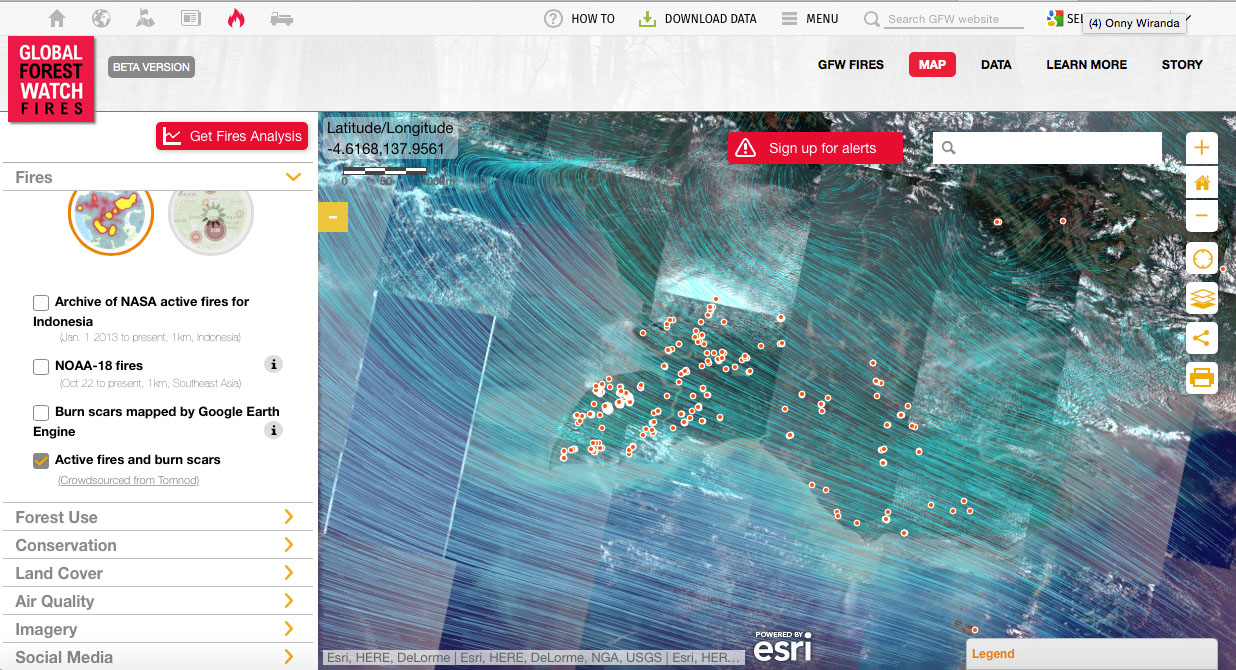The image size is (1236, 670).
Task: Go to LEARN MORE in navigation
Action: (x=1086, y=64)
